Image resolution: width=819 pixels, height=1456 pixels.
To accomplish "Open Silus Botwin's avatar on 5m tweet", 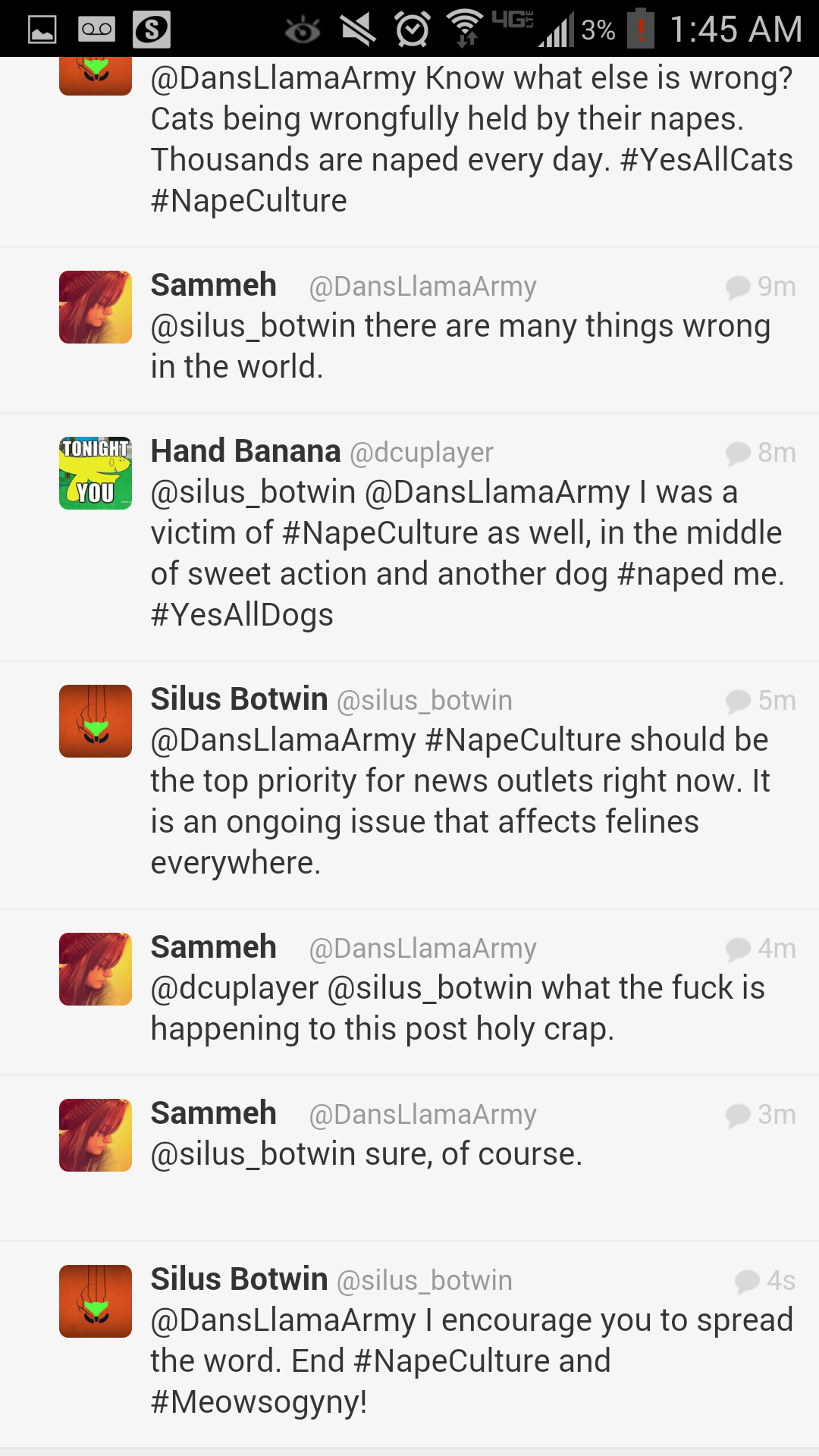I will point(96,721).
